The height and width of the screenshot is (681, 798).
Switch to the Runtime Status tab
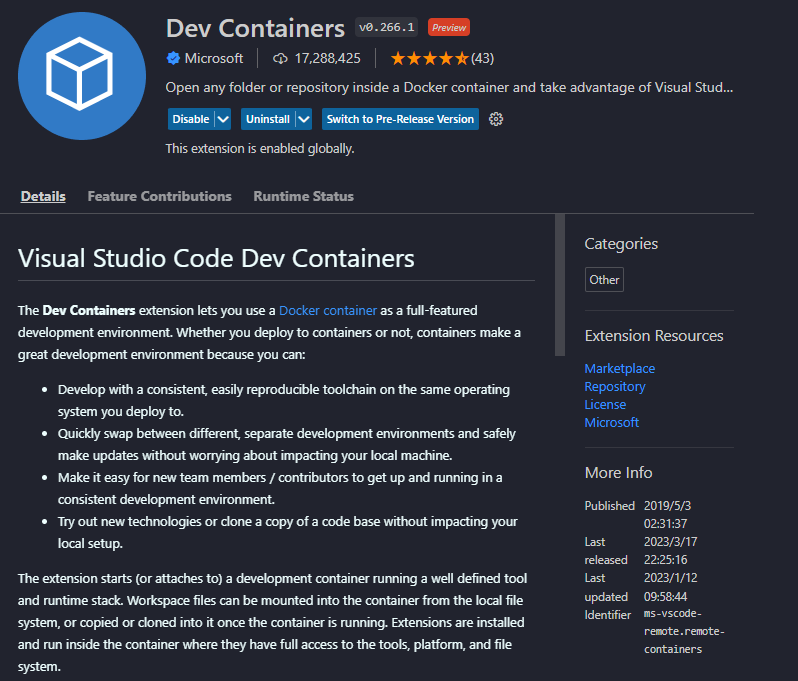click(x=303, y=196)
